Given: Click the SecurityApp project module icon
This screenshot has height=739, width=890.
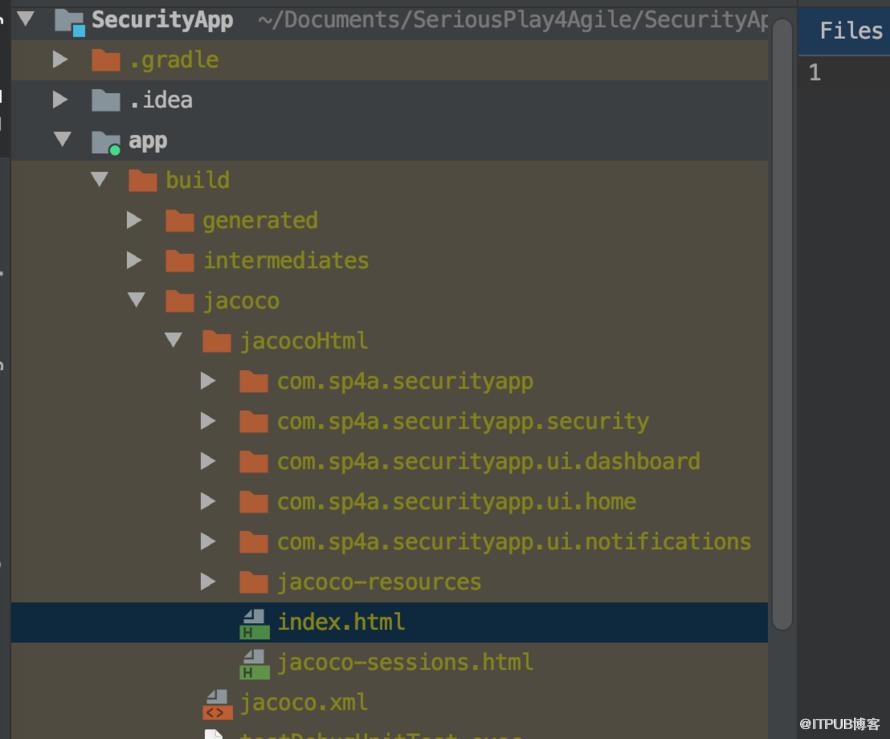Looking at the screenshot, I should (x=70, y=23).
